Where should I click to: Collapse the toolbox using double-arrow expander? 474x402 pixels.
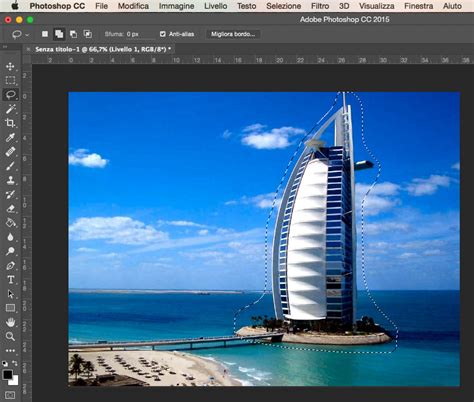click(5, 47)
